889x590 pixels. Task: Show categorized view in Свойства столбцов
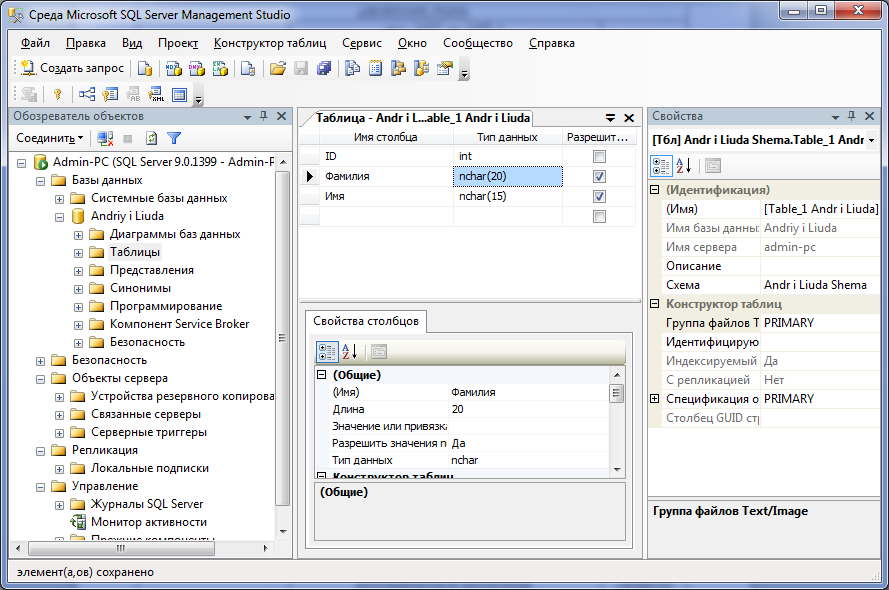327,352
